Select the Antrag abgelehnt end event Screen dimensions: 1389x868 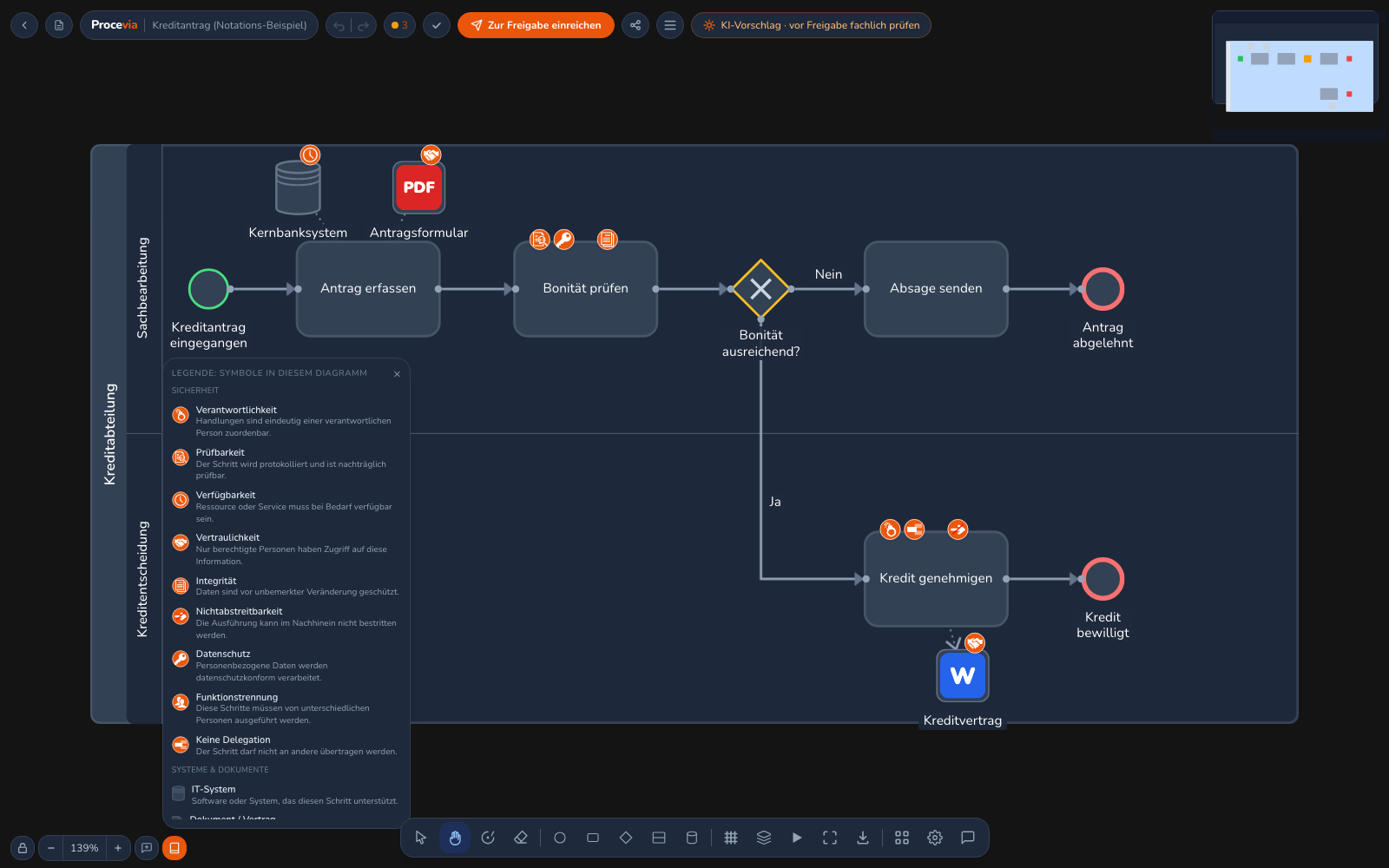coord(1103,289)
